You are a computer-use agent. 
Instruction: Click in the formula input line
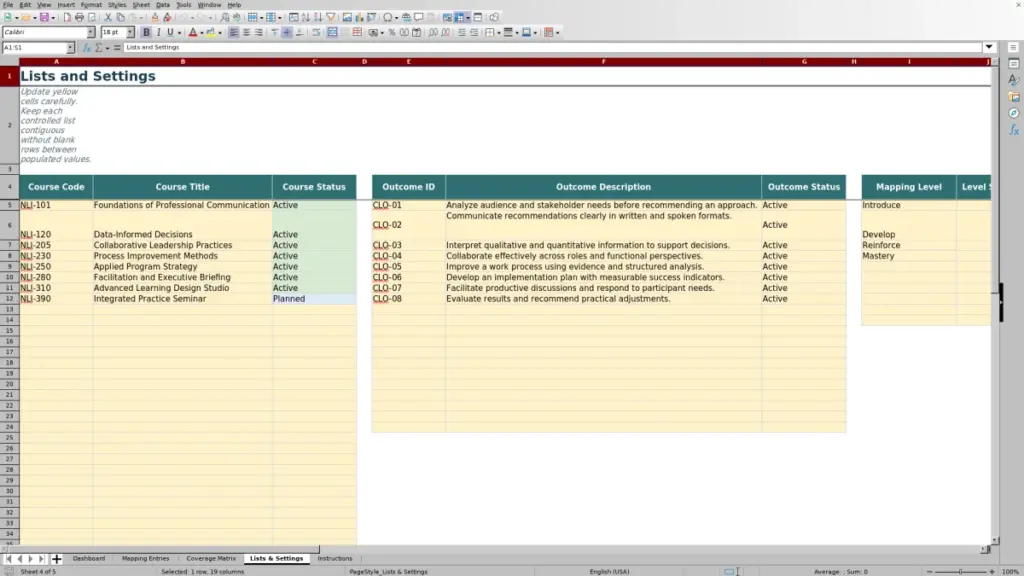tap(552, 48)
